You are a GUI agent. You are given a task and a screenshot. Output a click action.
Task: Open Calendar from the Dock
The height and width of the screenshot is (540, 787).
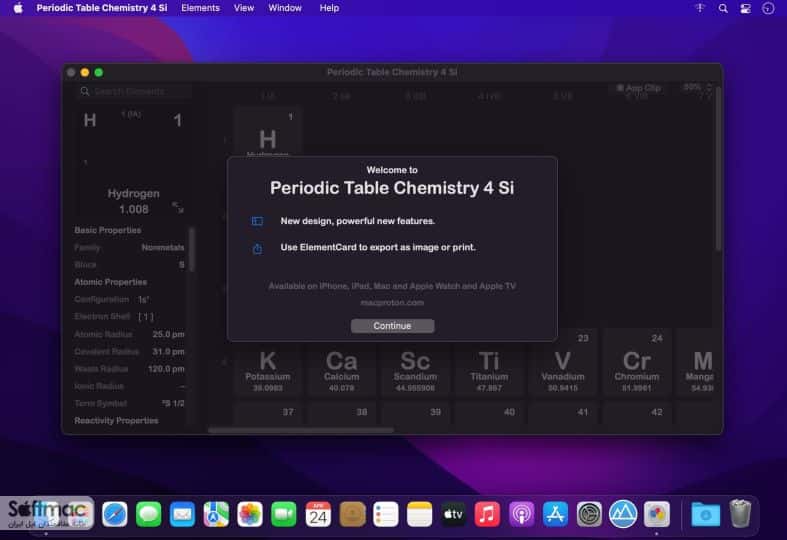click(x=318, y=514)
